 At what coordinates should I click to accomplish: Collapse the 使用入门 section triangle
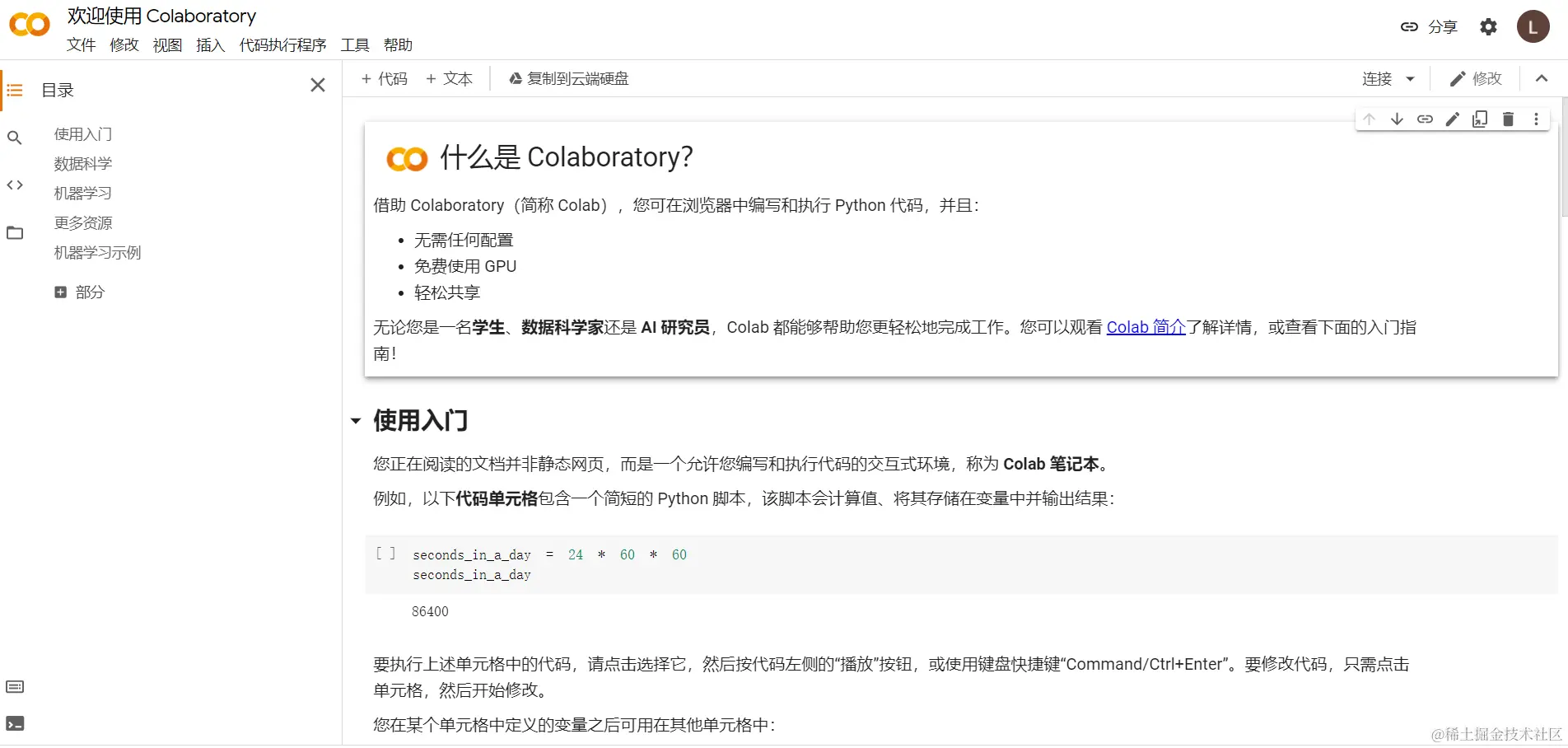coord(356,421)
